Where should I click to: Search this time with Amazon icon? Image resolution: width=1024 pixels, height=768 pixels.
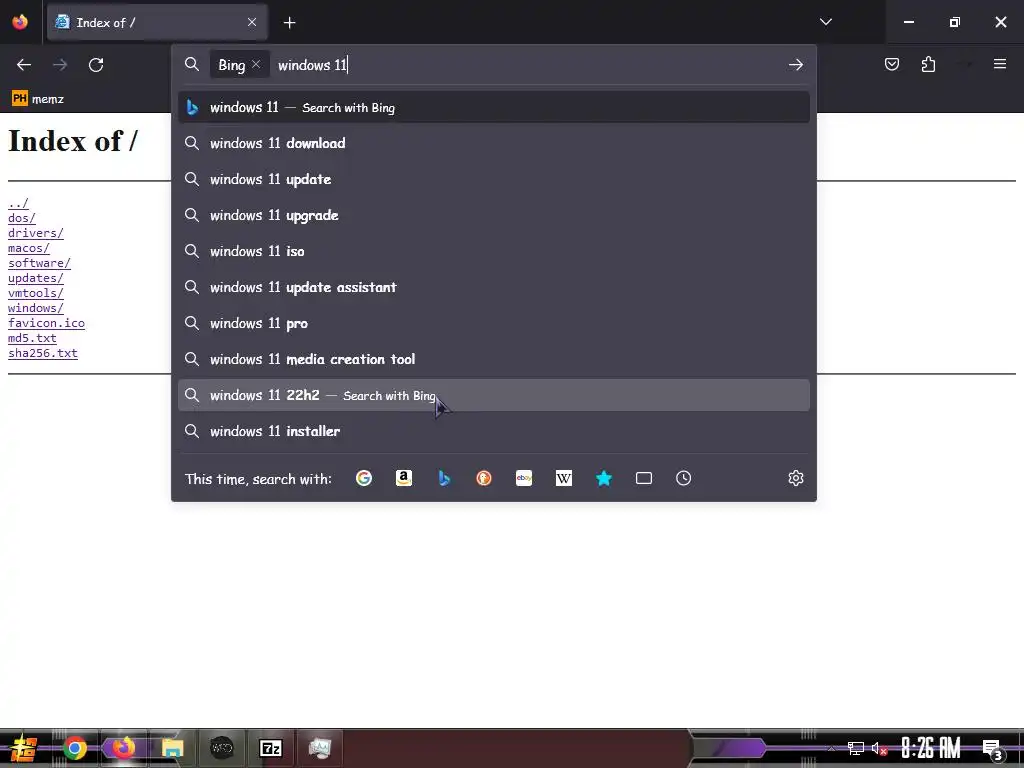click(x=404, y=478)
